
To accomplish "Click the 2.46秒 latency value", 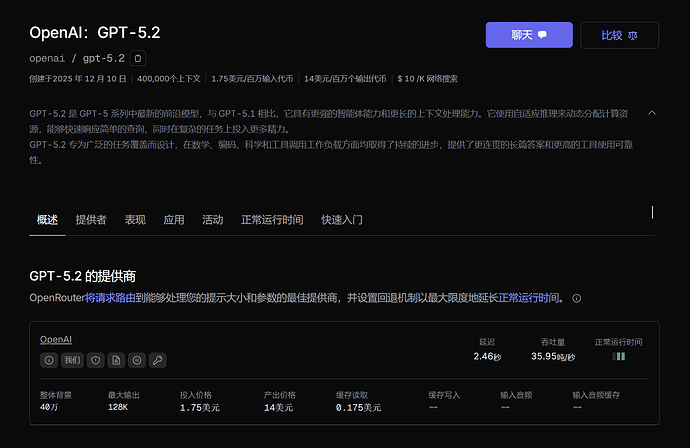I will [x=487, y=356].
